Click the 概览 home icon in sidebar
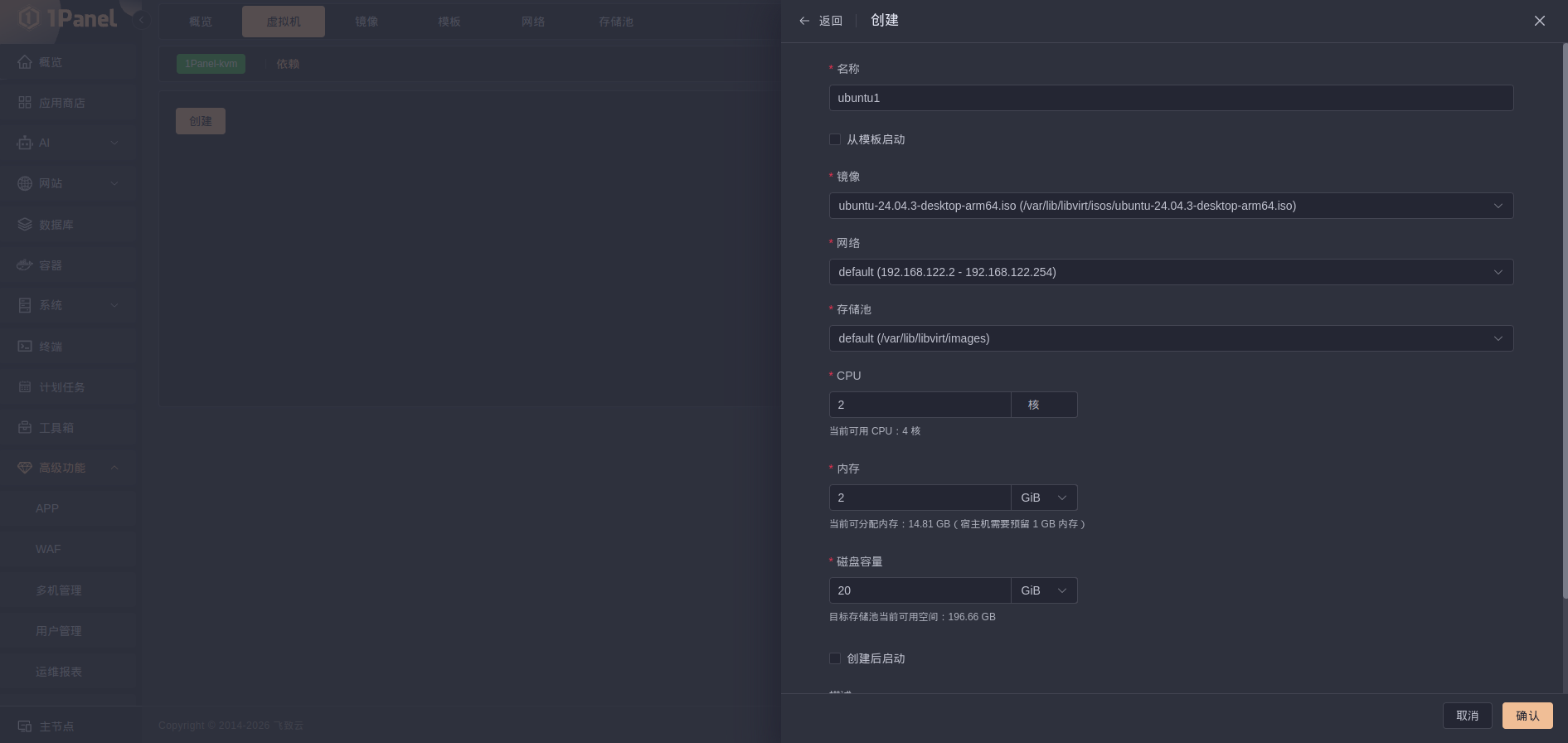This screenshot has height=743, width=1568. point(25,62)
